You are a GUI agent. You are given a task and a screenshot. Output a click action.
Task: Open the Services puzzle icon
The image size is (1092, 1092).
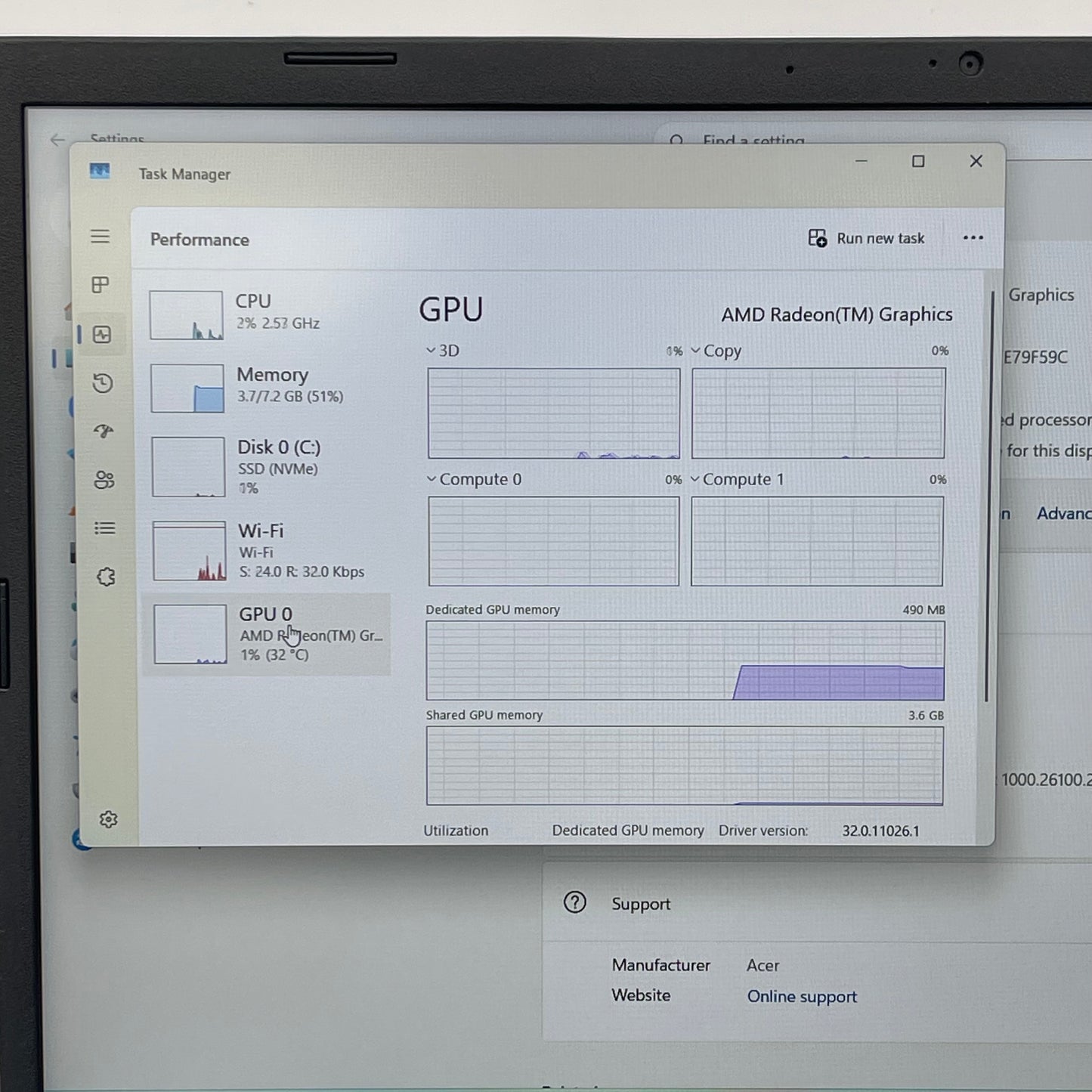tap(106, 577)
